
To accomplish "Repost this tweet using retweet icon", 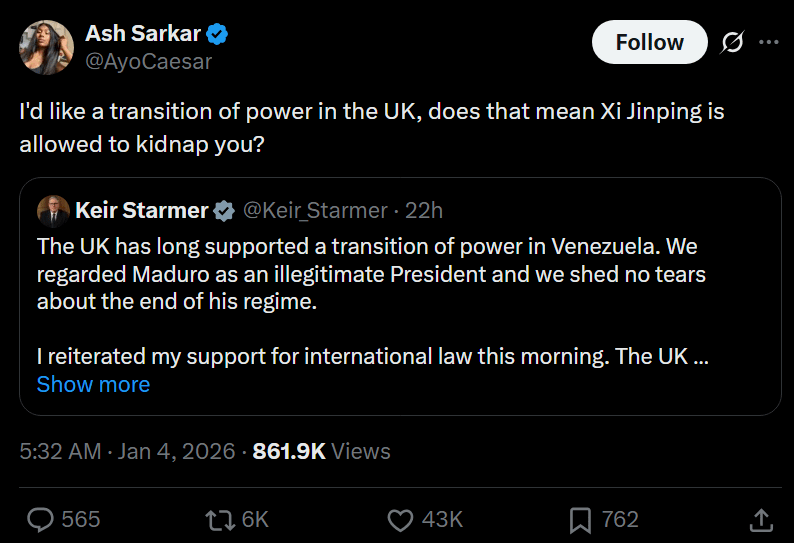I will [x=218, y=519].
